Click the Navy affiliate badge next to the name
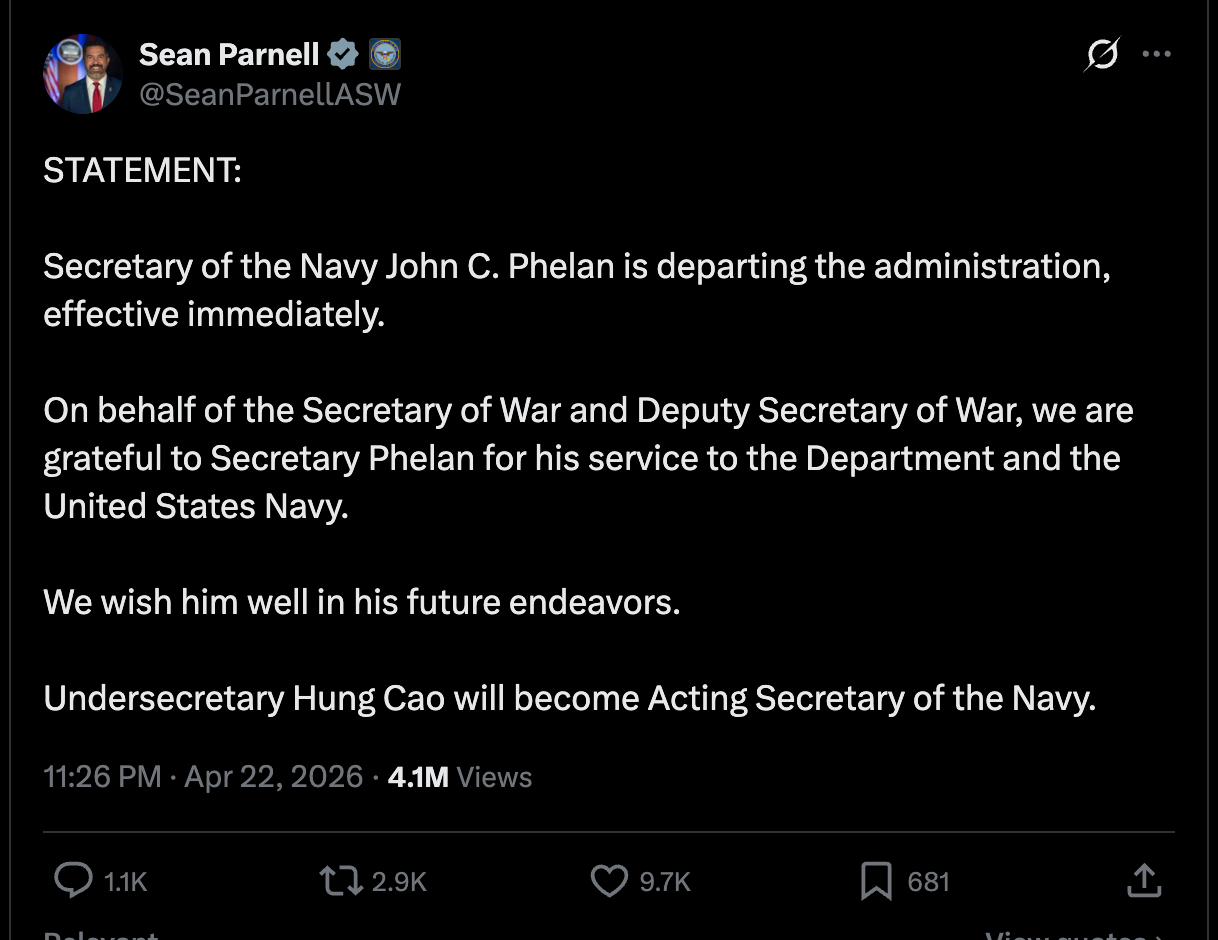 pos(386,54)
